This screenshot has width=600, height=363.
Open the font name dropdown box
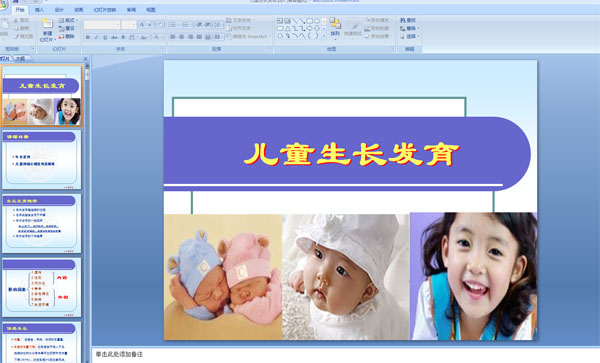tap(102, 25)
